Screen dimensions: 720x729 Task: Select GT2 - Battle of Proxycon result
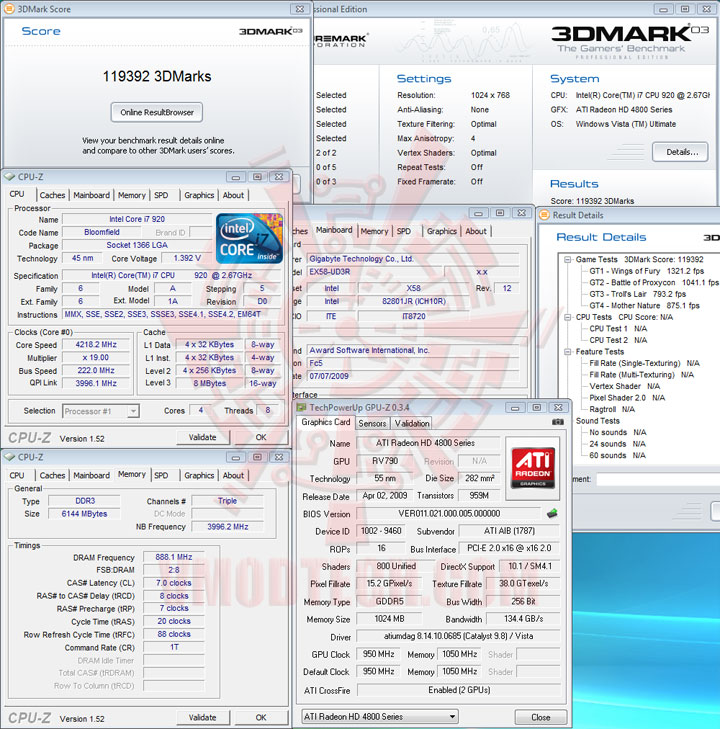(654, 283)
